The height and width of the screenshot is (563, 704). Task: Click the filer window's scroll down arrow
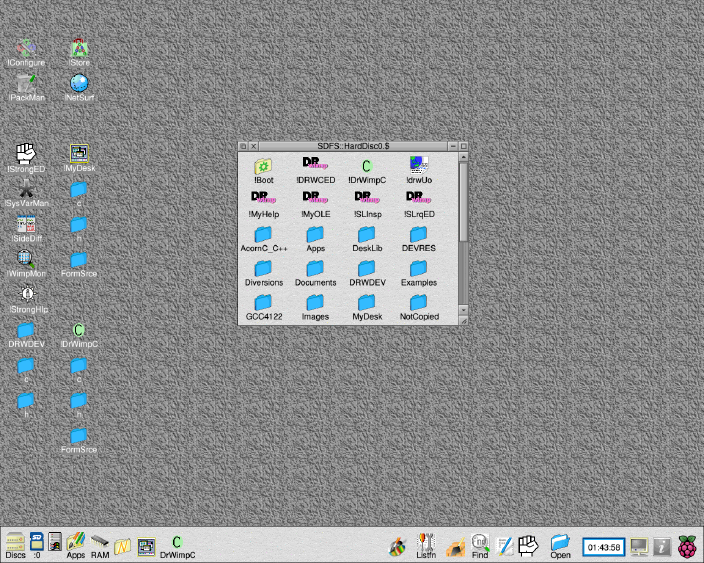point(463,309)
